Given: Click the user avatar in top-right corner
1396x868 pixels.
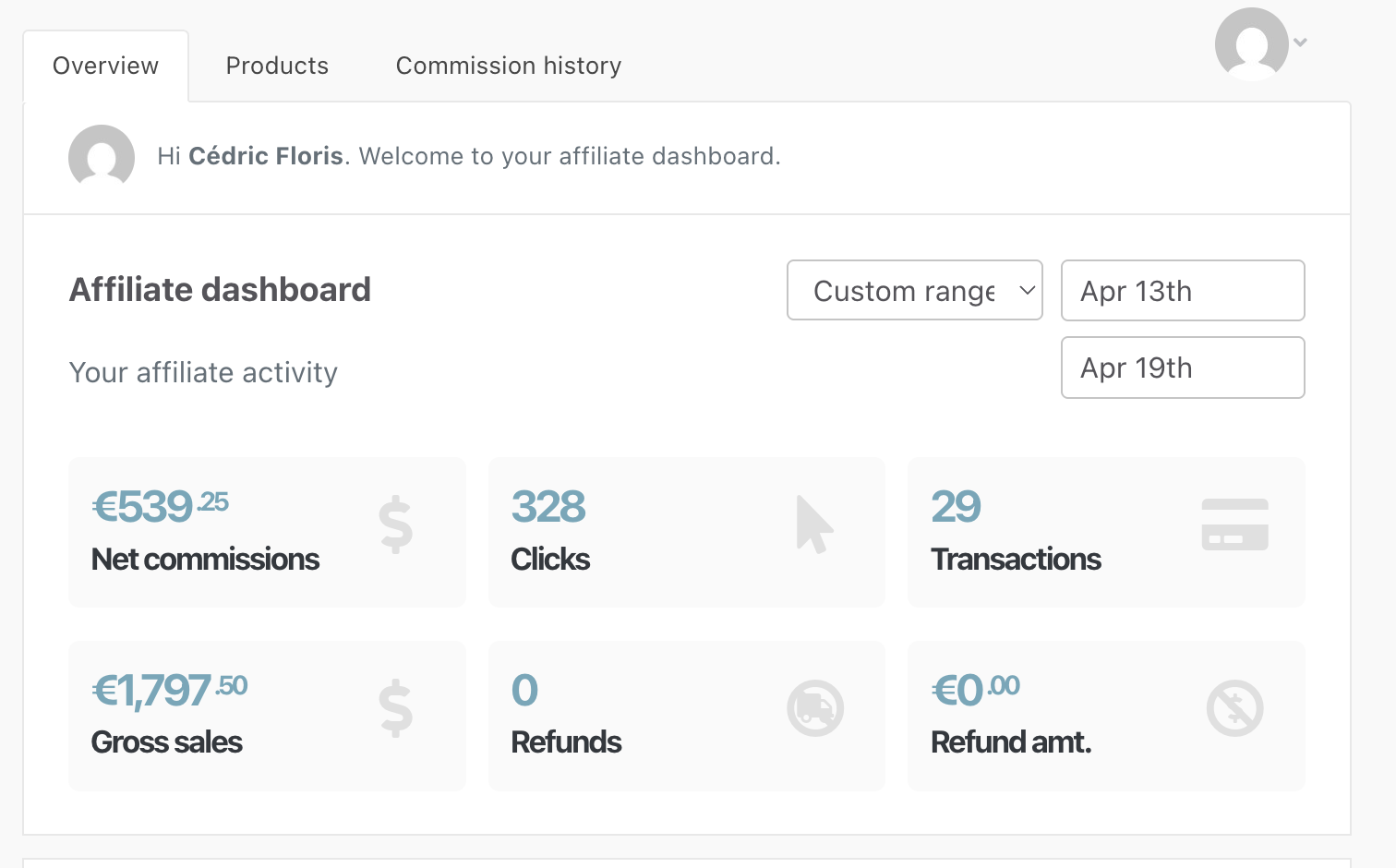Looking at the screenshot, I should pyautogui.click(x=1251, y=43).
